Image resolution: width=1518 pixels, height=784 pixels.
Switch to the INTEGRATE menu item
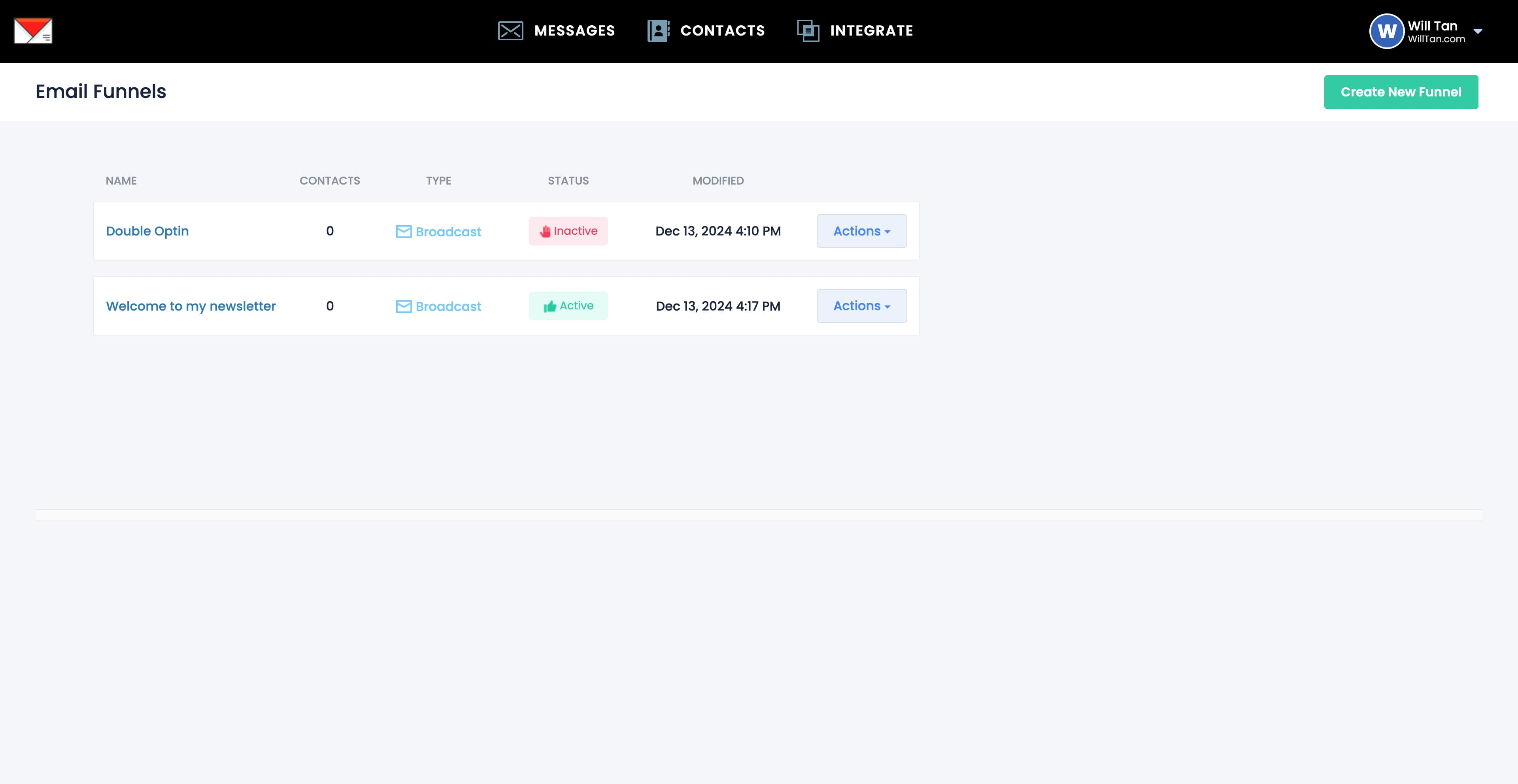click(871, 31)
